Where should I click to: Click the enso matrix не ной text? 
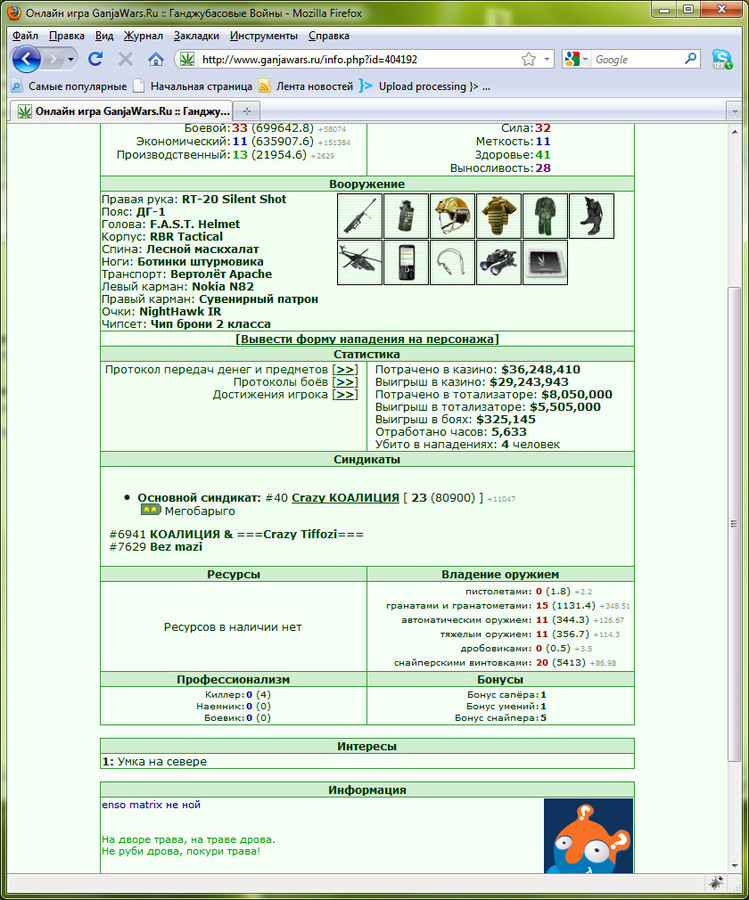(151, 805)
